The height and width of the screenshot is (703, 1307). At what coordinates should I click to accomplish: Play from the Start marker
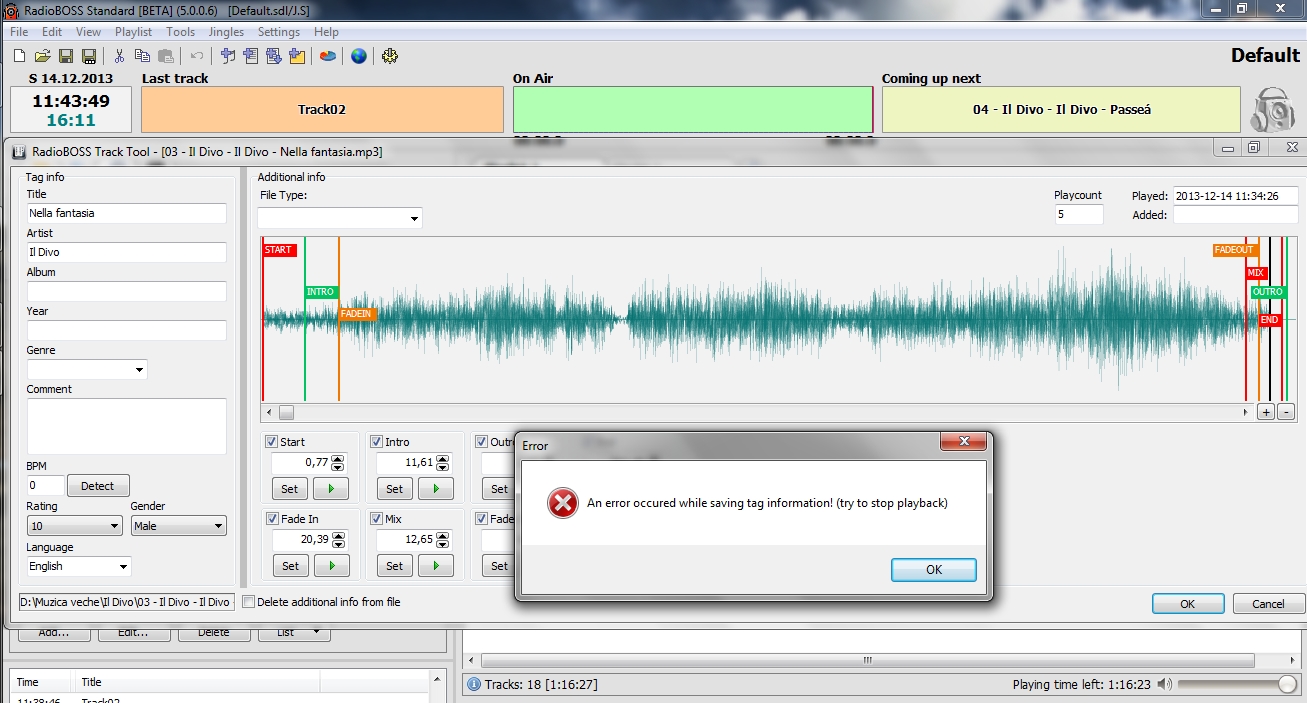tap(331, 489)
